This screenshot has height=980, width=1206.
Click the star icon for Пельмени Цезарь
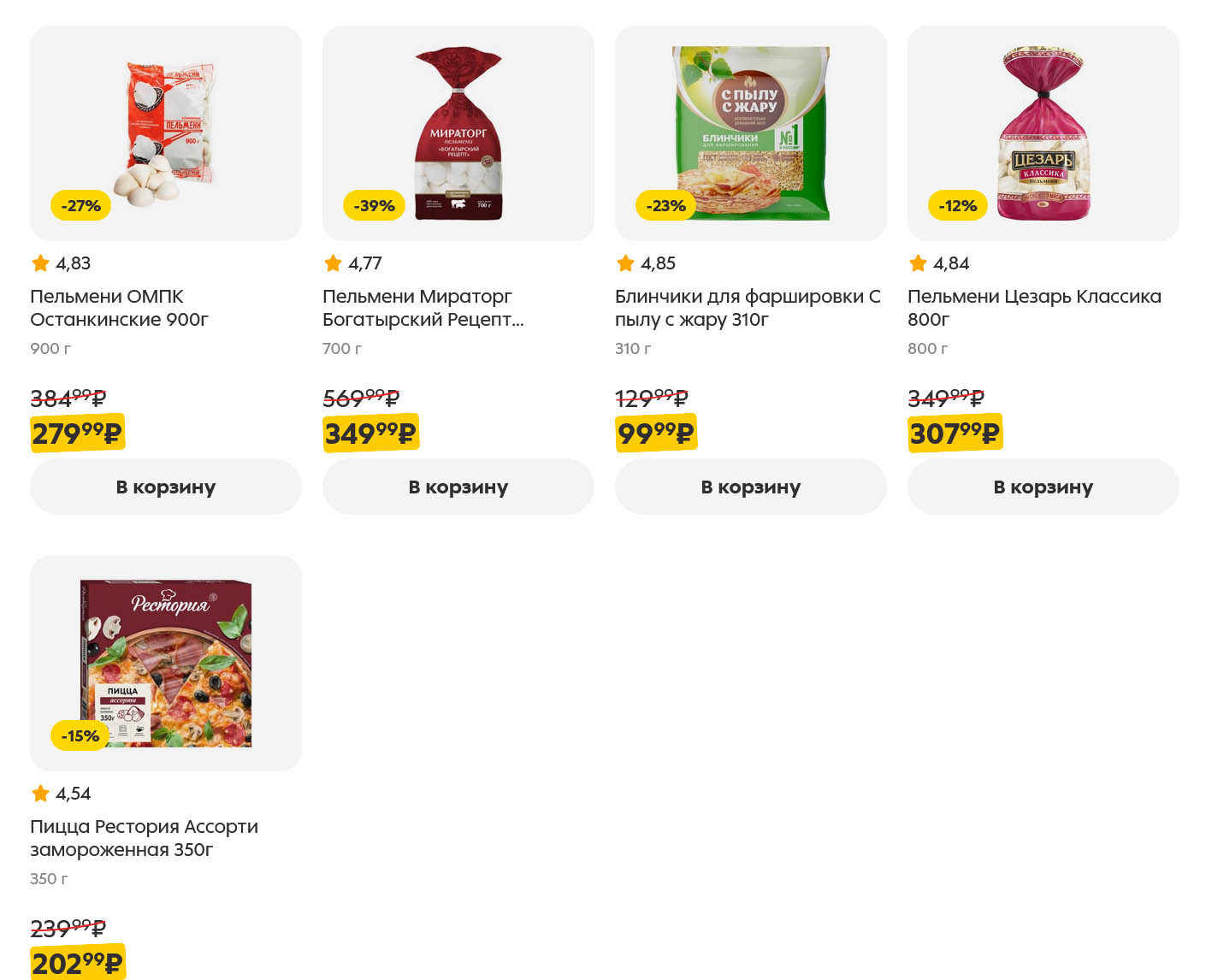pyautogui.click(x=918, y=263)
